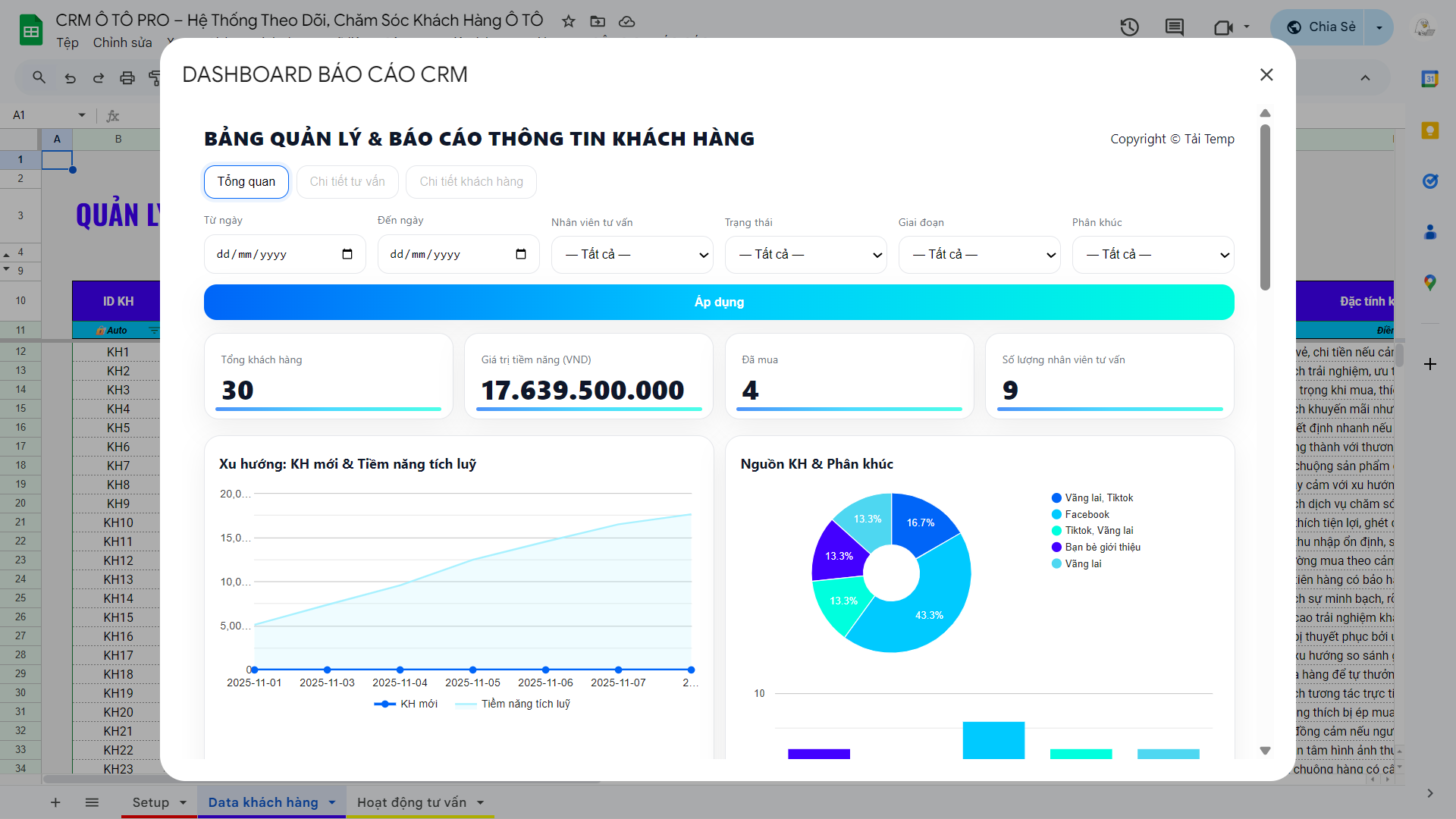1456x819 pixels.
Task: Click the 'Chia Sẻ' share button
Action: pos(1320,27)
